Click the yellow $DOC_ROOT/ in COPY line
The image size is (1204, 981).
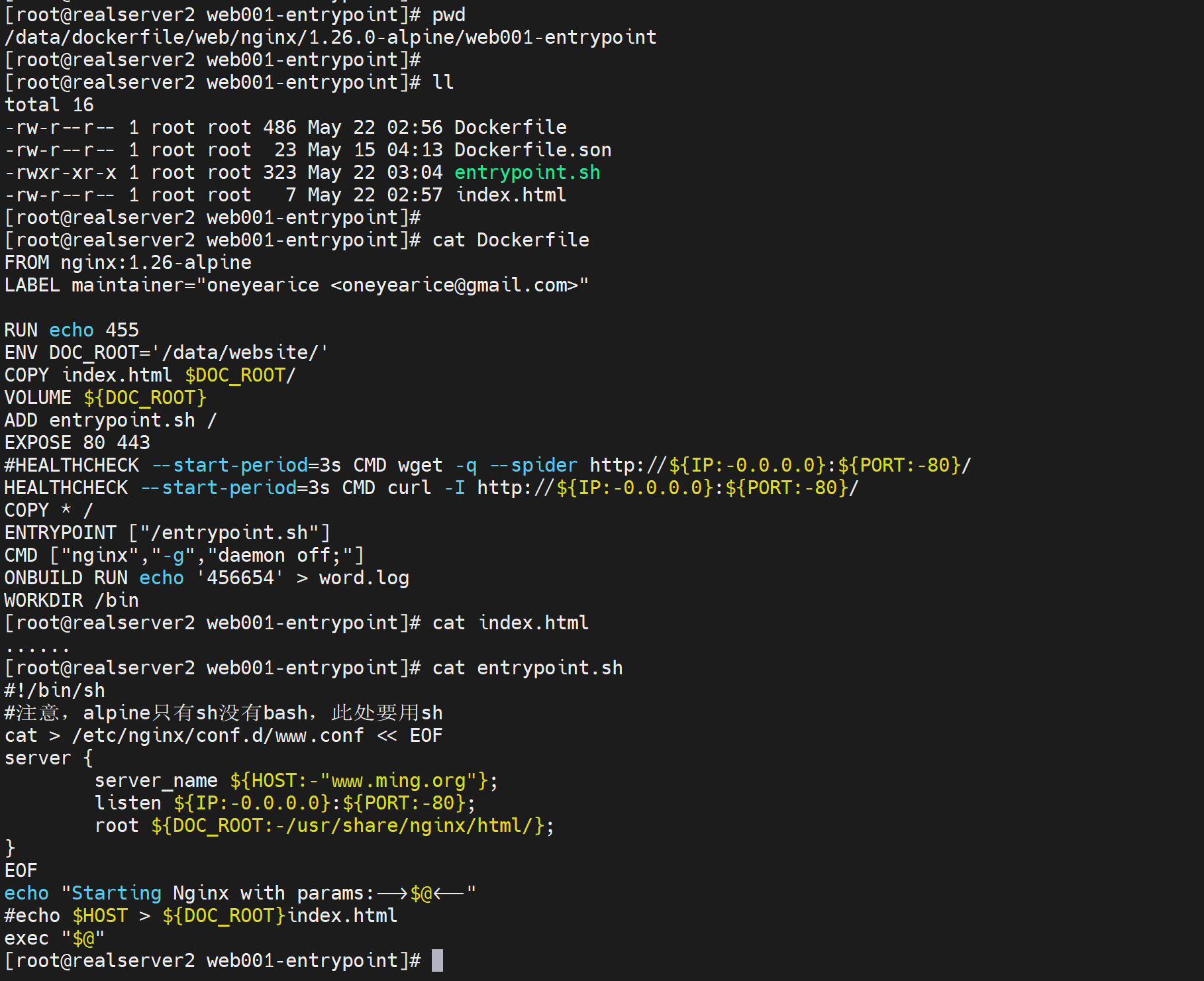pyautogui.click(x=240, y=375)
